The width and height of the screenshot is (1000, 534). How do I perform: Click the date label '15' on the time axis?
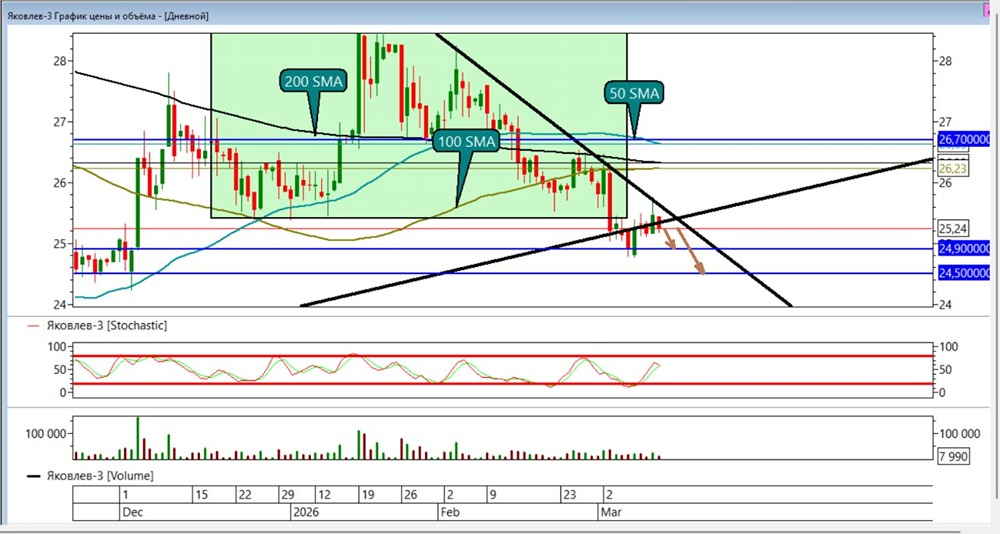click(x=202, y=494)
